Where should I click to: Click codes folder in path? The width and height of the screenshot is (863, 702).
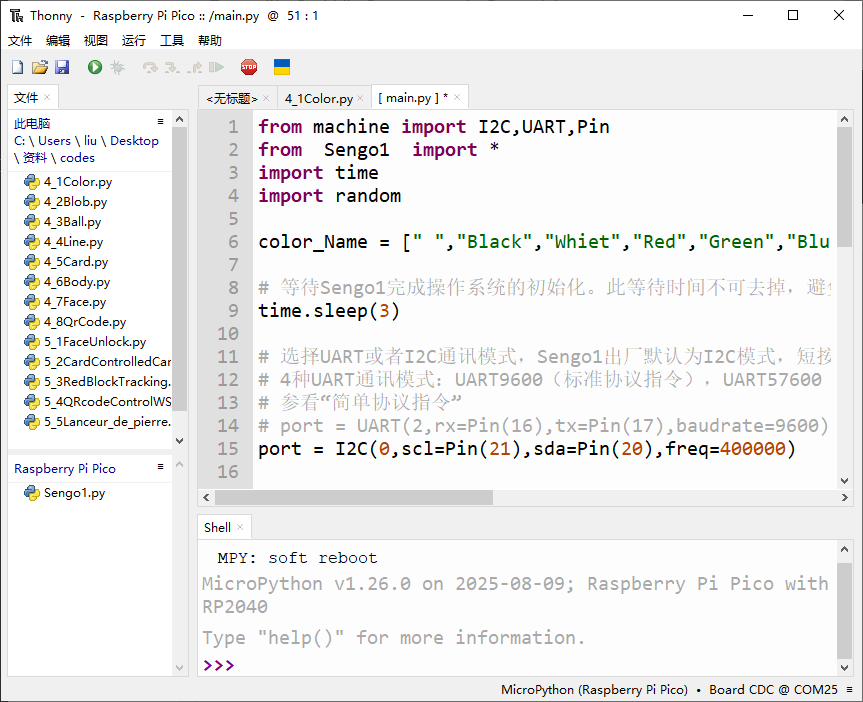pos(77,158)
